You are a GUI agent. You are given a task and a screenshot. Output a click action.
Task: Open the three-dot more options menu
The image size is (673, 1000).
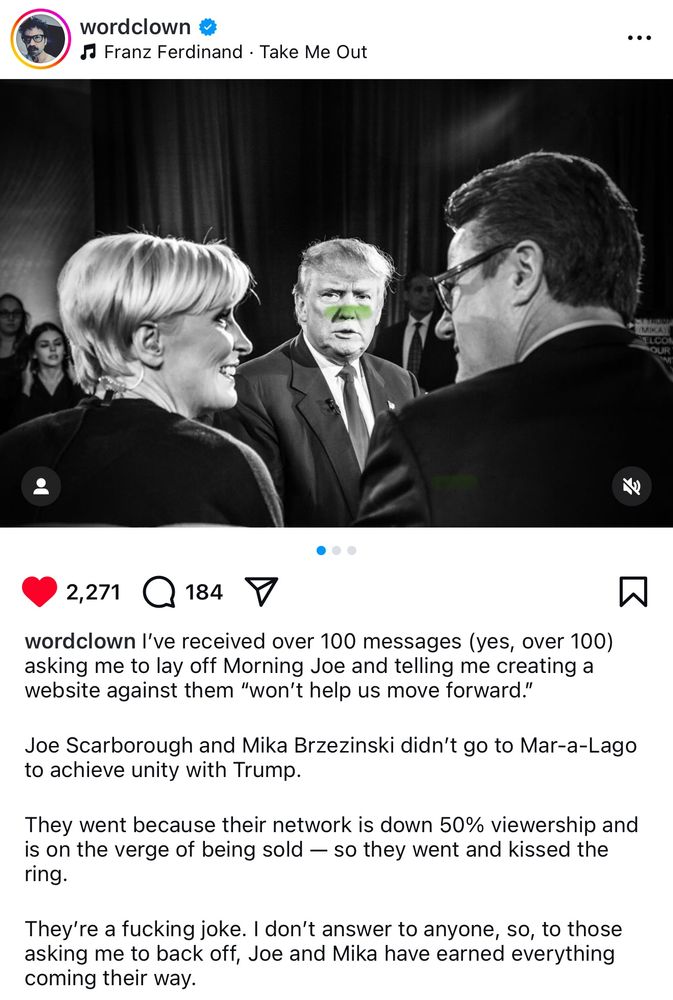(x=639, y=38)
